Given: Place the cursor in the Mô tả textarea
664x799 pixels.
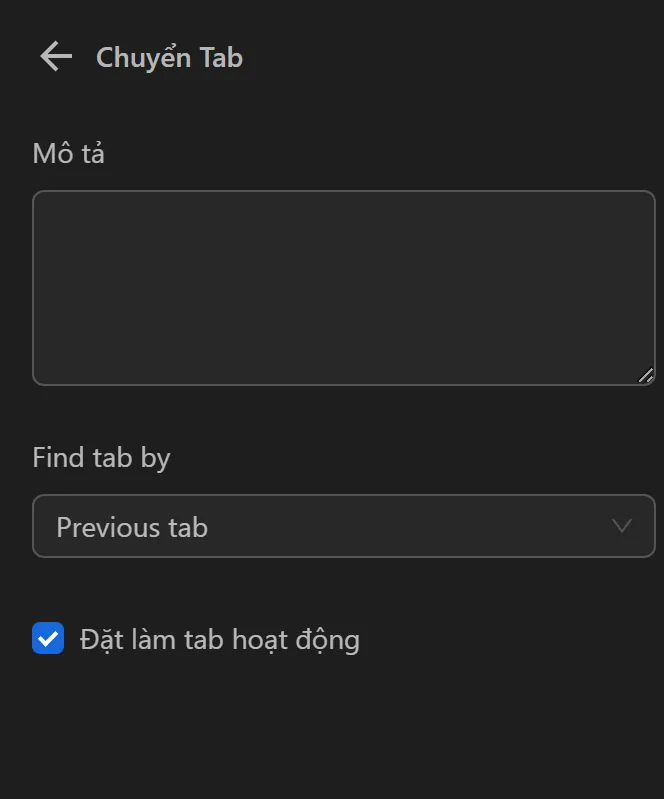Looking at the screenshot, I should point(343,287).
